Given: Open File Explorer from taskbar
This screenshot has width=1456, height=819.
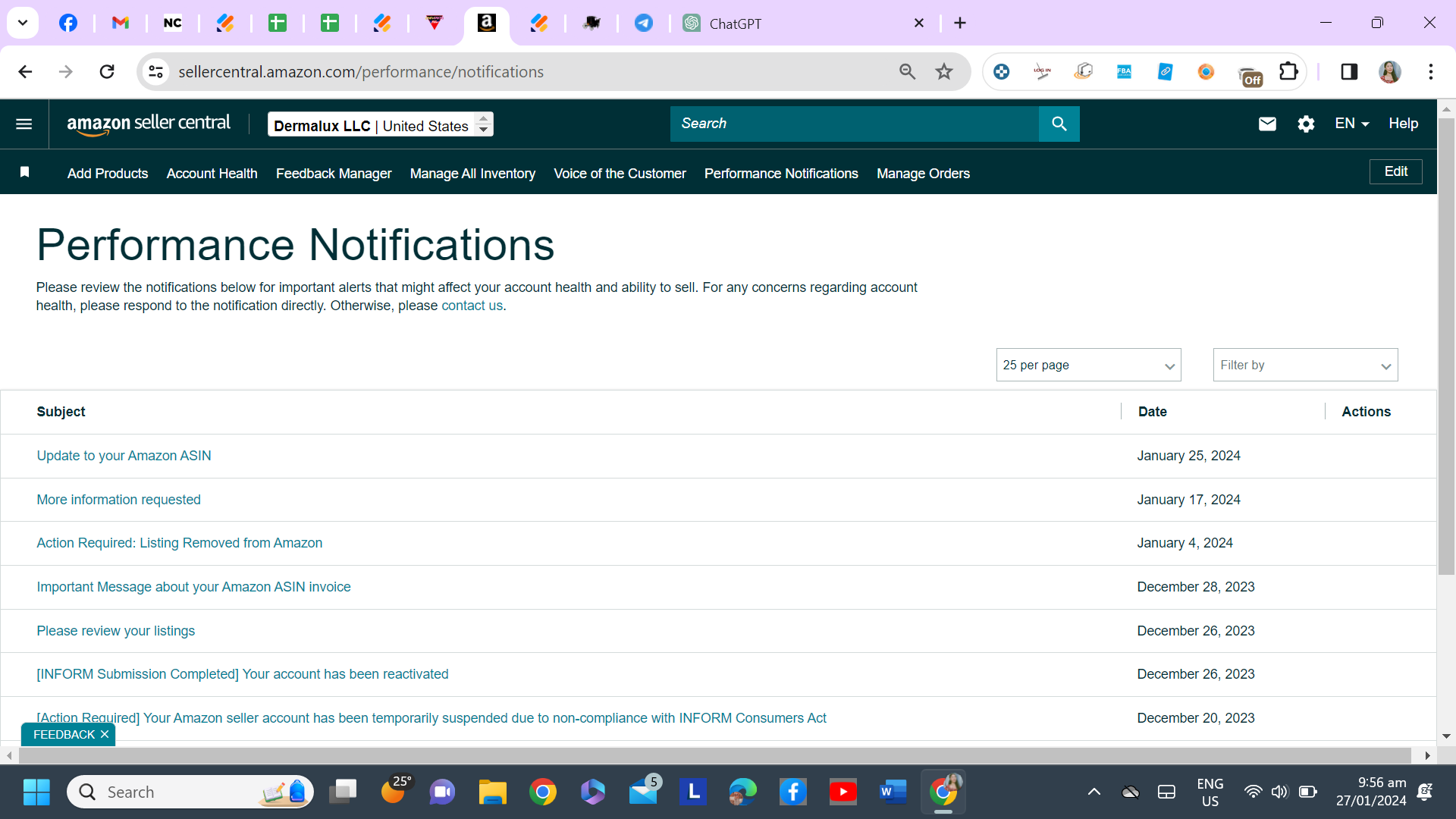Looking at the screenshot, I should pos(493,792).
